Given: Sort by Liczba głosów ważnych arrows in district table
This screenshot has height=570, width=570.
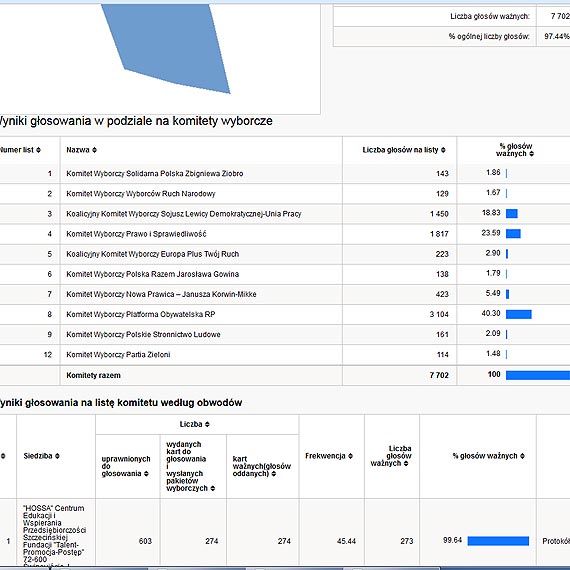Looking at the screenshot, I should (406, 463).
